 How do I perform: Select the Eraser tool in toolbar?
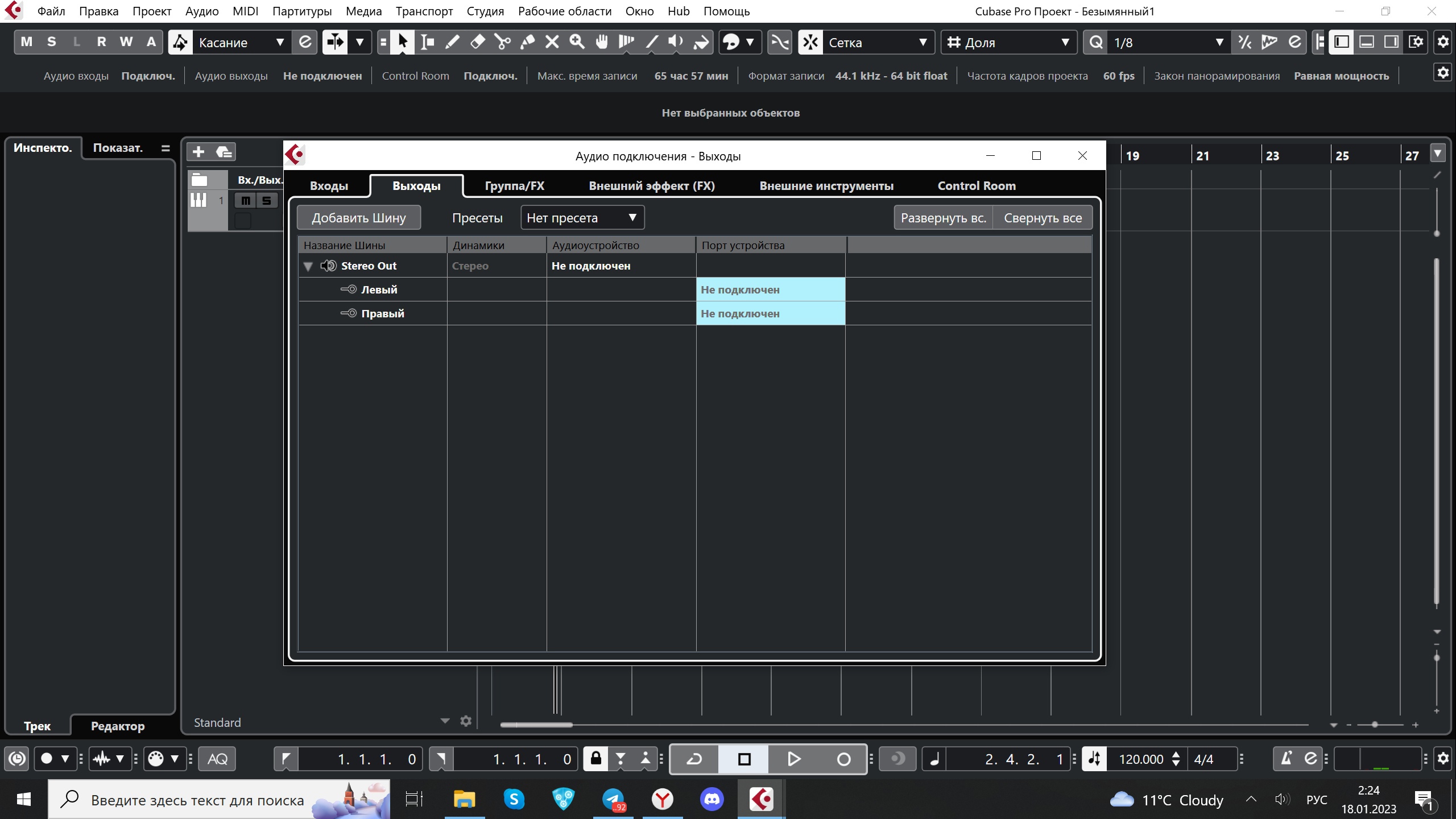pos(477,42)
